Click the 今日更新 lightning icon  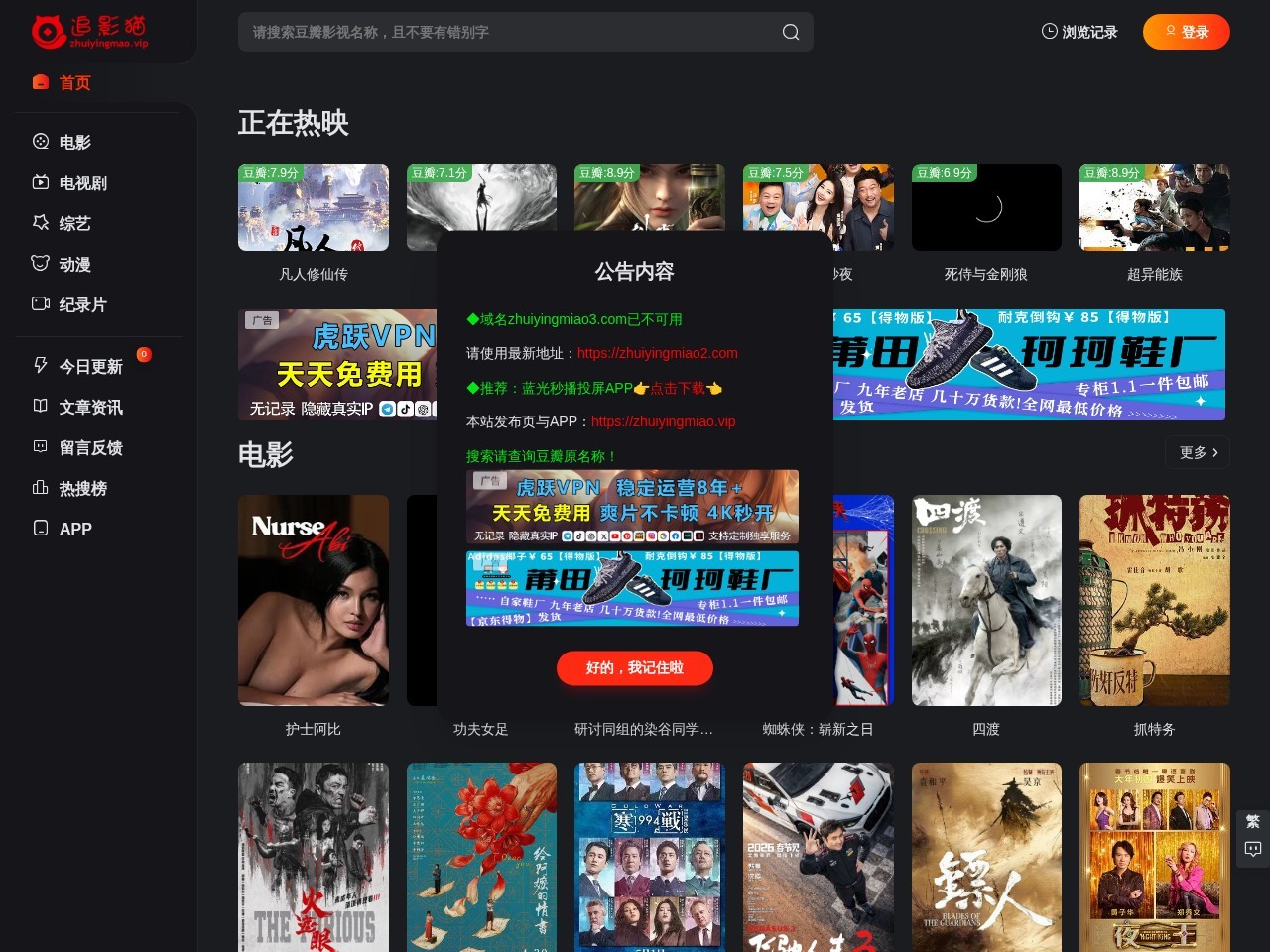(41, 365)
